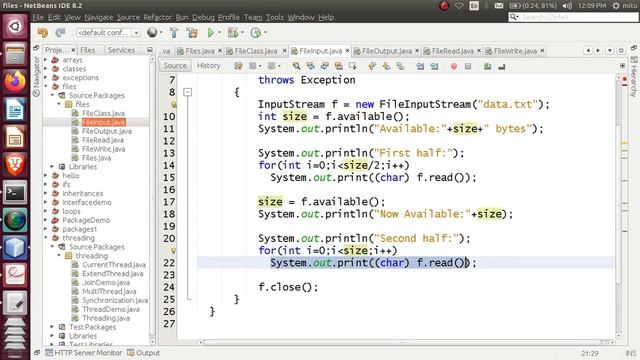Open the HTTP Server Monitor panel
This screenshot has height=360, width=640.
point(84,353)
